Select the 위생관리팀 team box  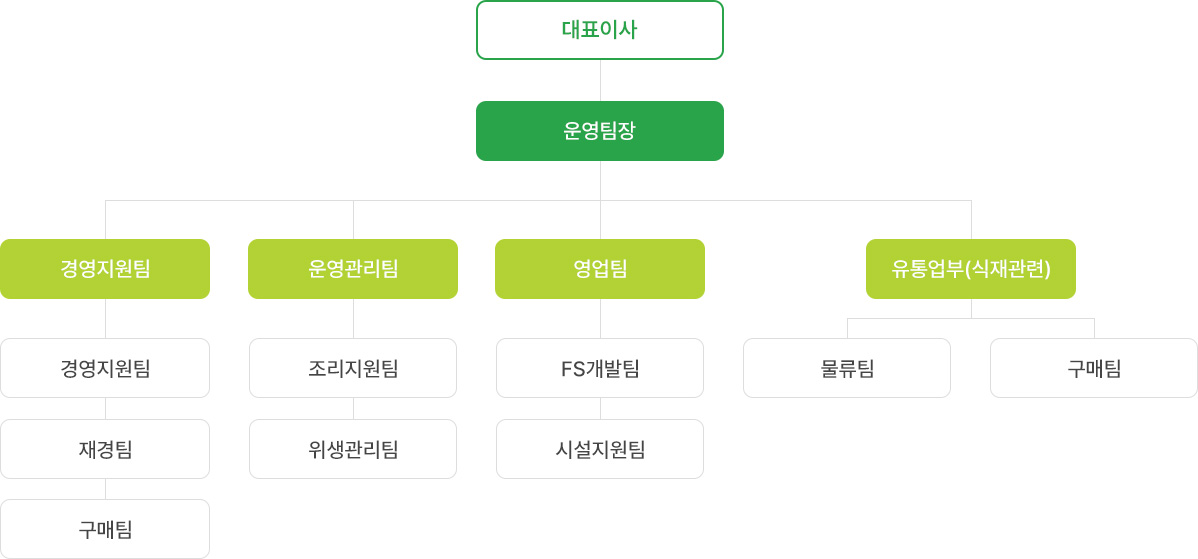point(353,449)
